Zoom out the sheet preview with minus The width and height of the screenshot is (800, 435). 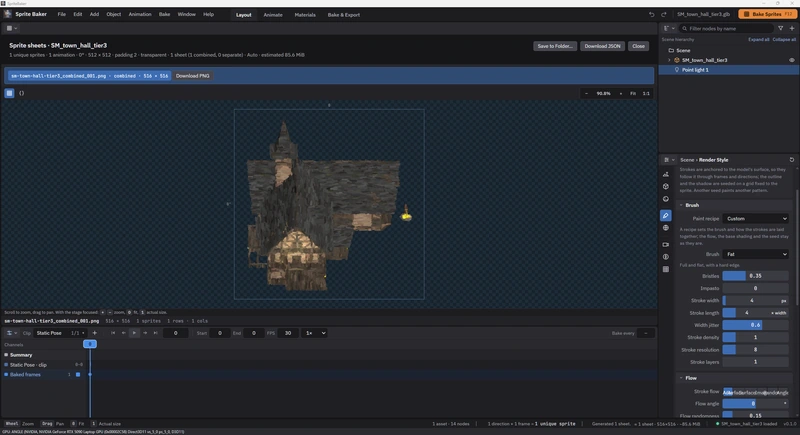point(586,93)
